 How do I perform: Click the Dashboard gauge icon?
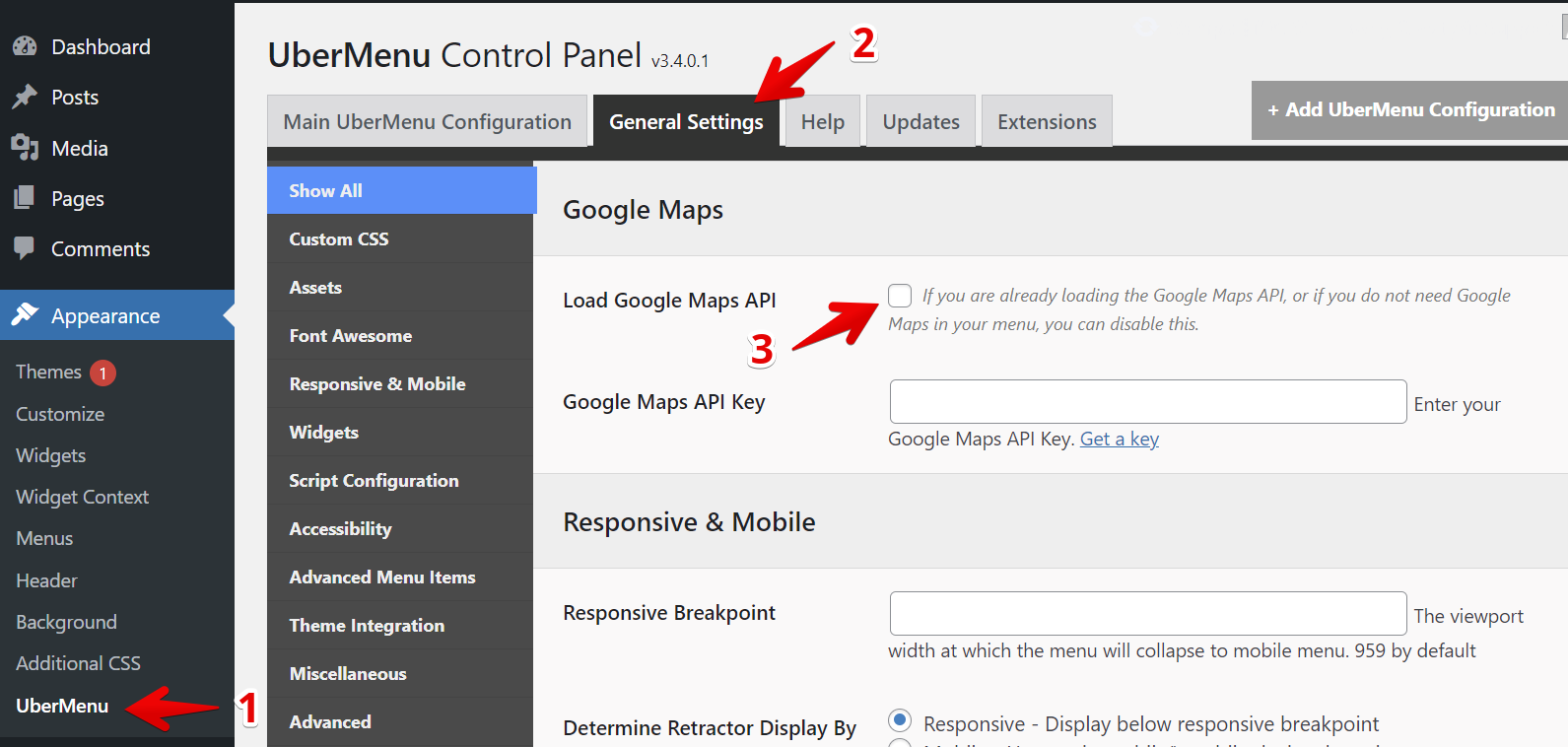25,46
